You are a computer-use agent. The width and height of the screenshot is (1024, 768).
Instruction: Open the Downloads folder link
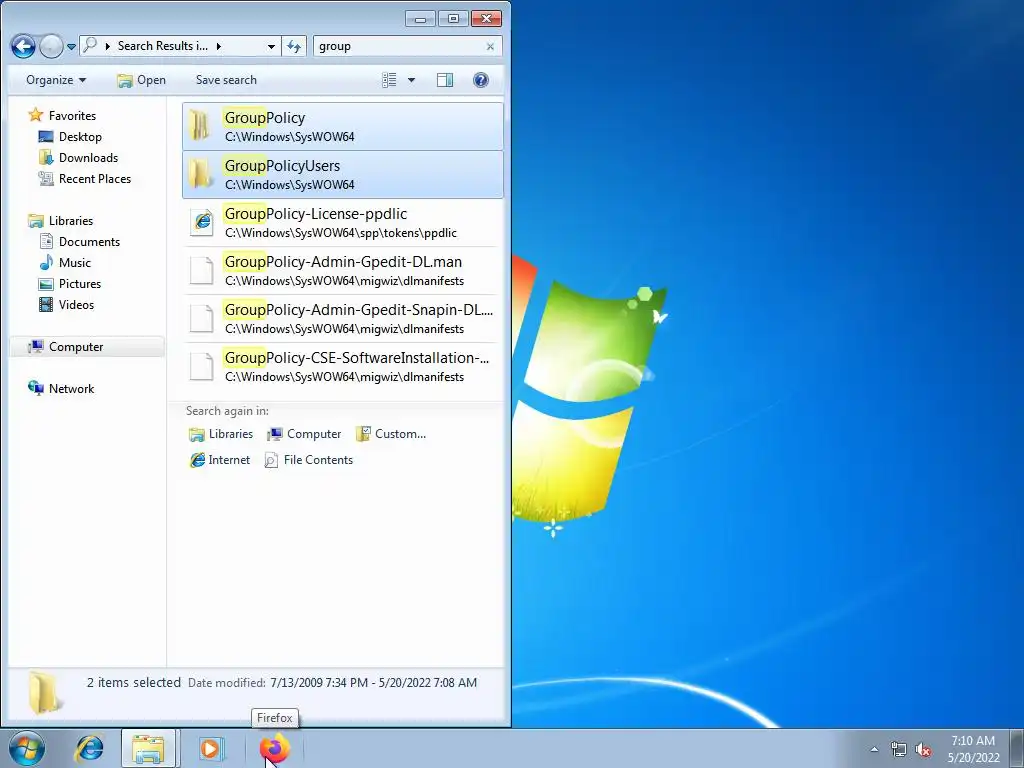[78, 157]
